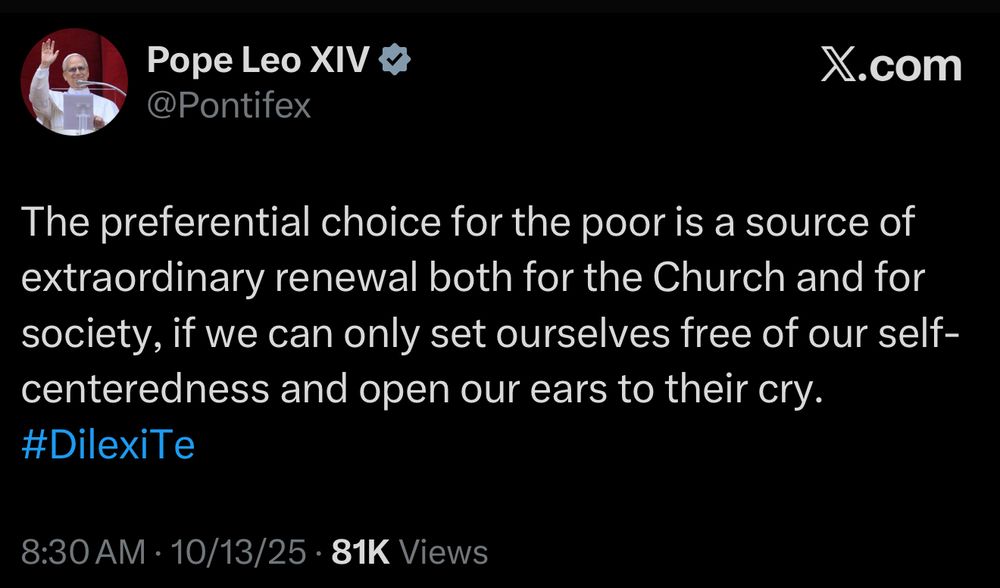
Task: Open the @Pontifex handle link
Action: coord(229,104)
